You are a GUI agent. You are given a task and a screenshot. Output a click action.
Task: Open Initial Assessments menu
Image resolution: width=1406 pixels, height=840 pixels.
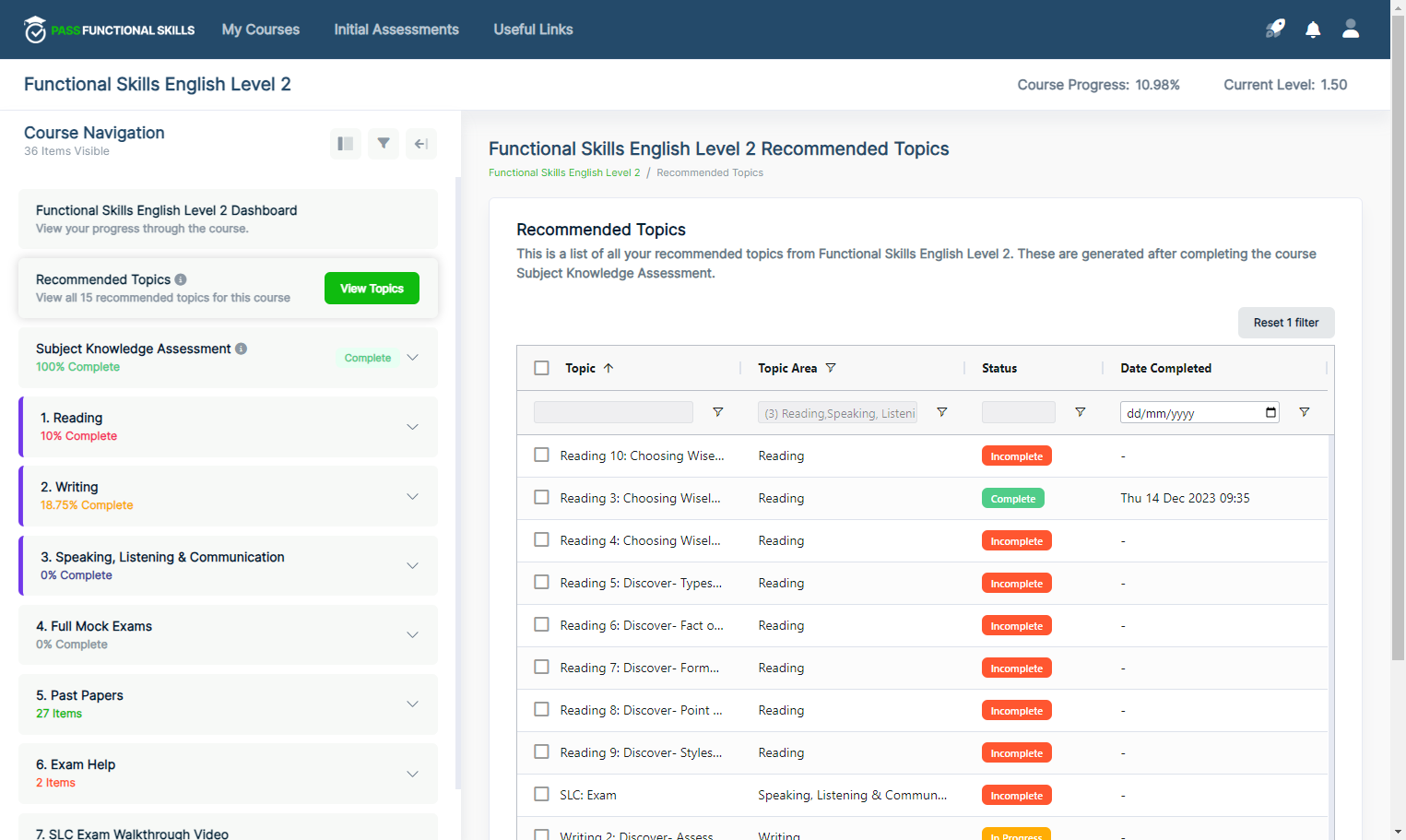pos(396,30)
